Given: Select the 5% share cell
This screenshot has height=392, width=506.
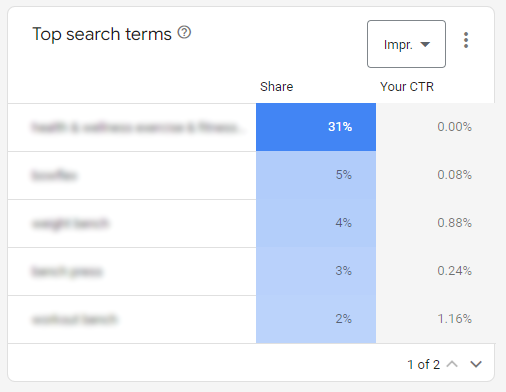Looking at the screenshot, I should tap(316, 175).
